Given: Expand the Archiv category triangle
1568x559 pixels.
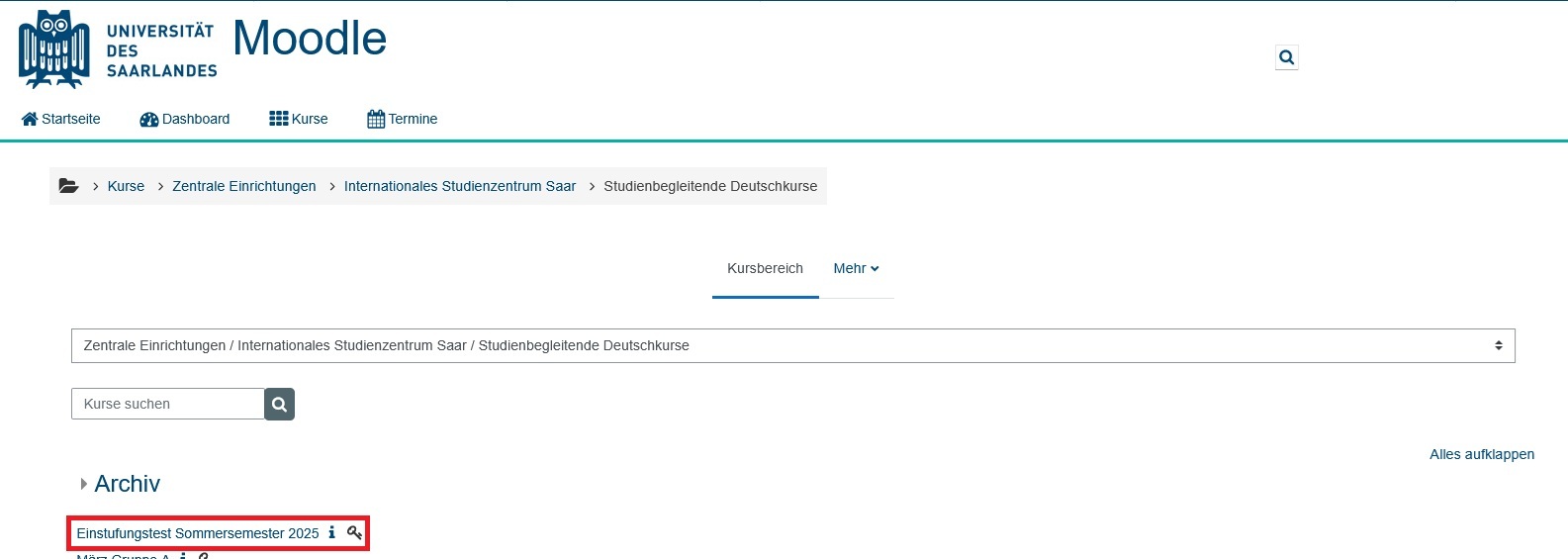Looking at the screenshot, I should tap(84, 484).
